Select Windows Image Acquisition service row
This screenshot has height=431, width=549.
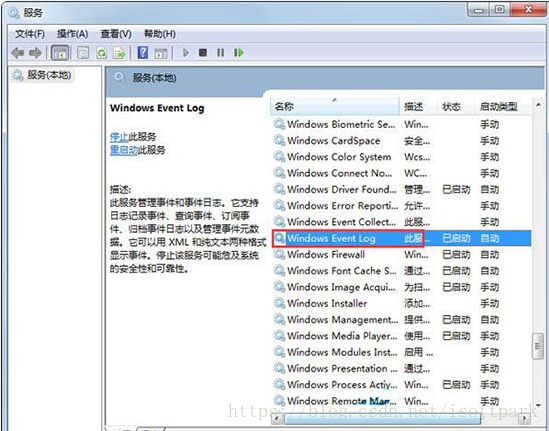point(402,287)
